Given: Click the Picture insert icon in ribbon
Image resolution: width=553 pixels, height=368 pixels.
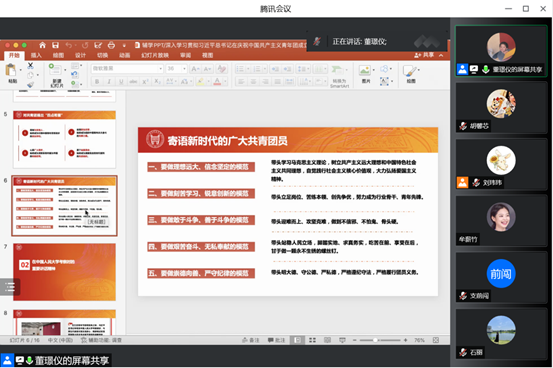Looking at the screenshot, I should (364, 70).
